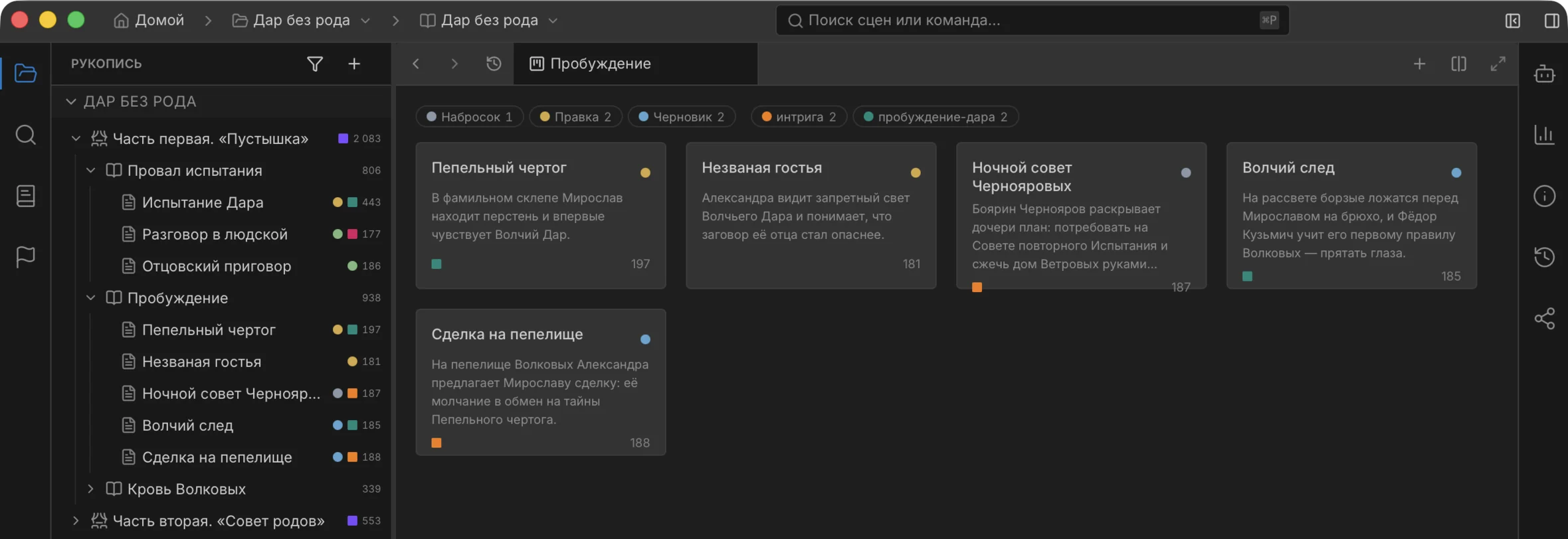Image resolution: width=1568 pixels, height=539 pixels.
Task: Filter the manuscript tree
Action: pyautogui.click(x=315, y=64)
